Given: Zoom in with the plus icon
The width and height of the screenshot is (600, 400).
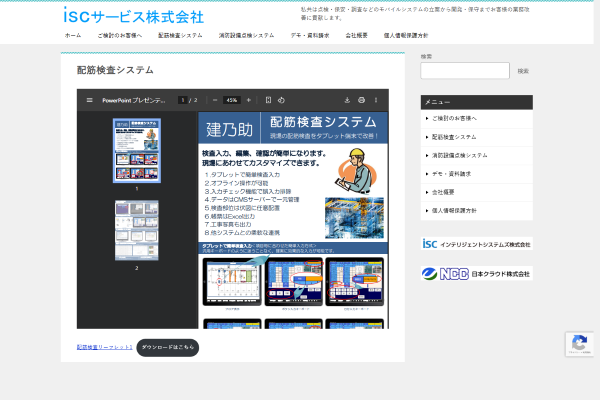Looking at the screenshot, I should tap(248, 100).
